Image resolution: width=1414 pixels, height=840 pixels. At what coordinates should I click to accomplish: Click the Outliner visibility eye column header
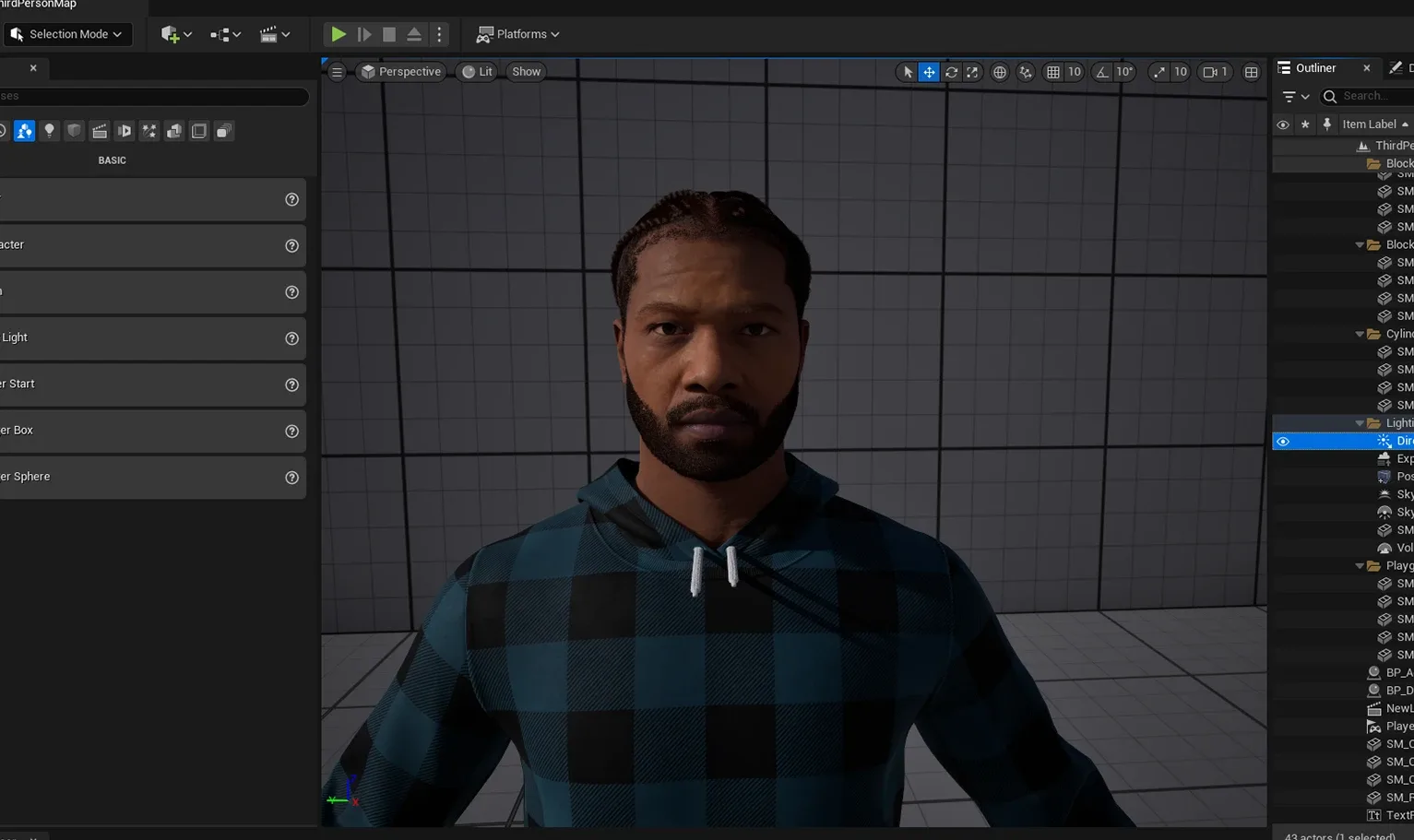click(x=1283, y=124)
